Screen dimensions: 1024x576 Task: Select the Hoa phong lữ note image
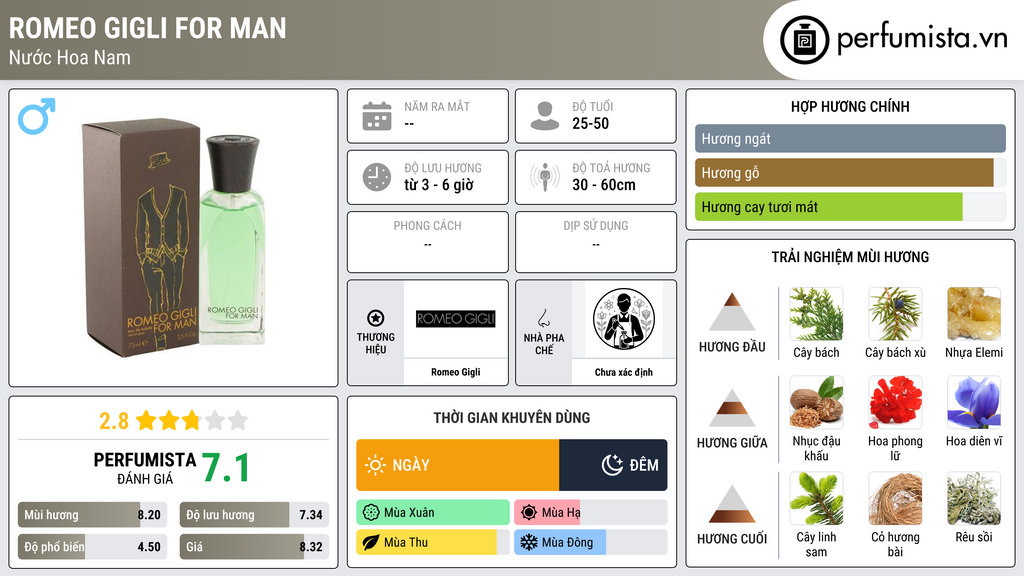coord(895,402)
